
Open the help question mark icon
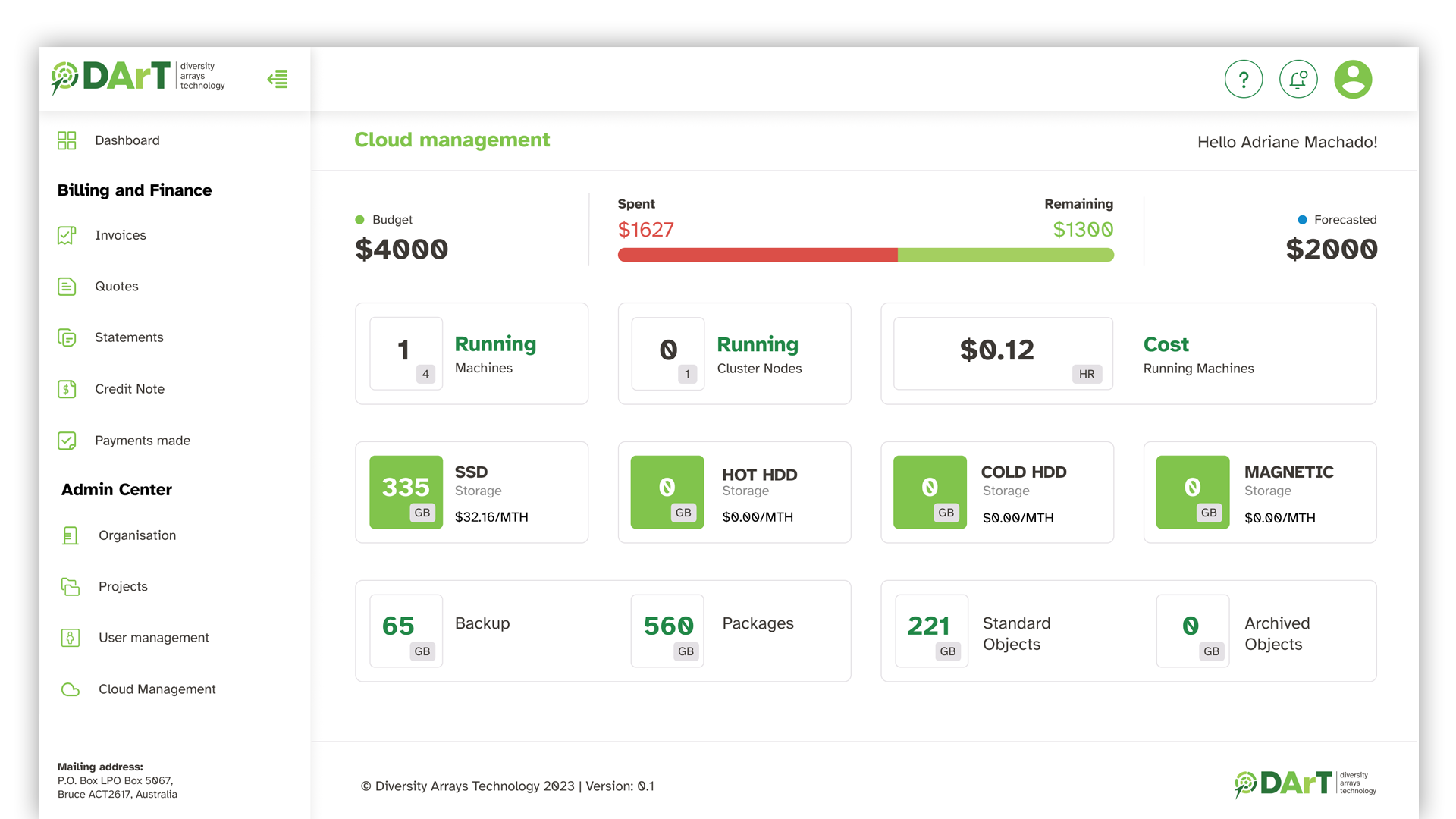[1244, 79]
